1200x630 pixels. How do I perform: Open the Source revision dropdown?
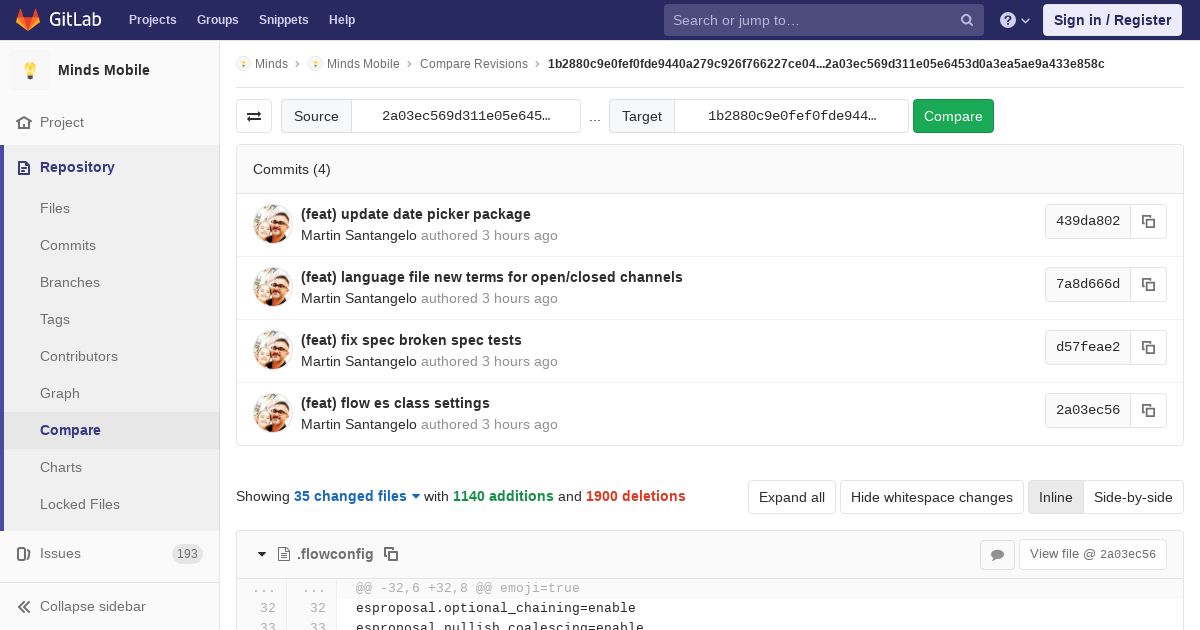pos(466,116)
